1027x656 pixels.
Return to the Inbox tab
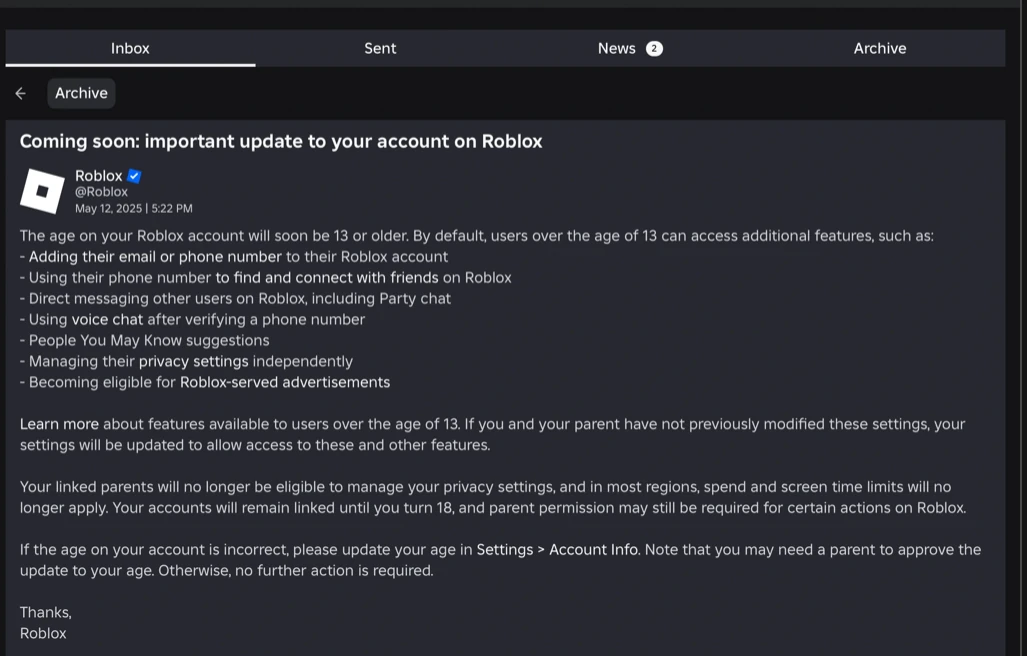130,47
